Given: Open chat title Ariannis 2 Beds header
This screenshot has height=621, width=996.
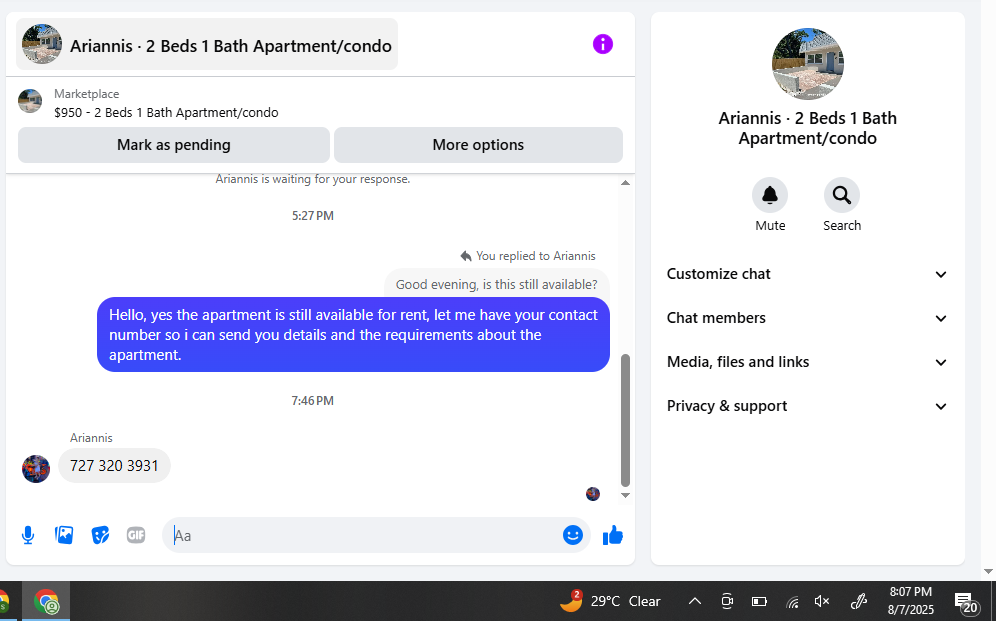Looking at the screenshot, I should [x=207, y=44].
